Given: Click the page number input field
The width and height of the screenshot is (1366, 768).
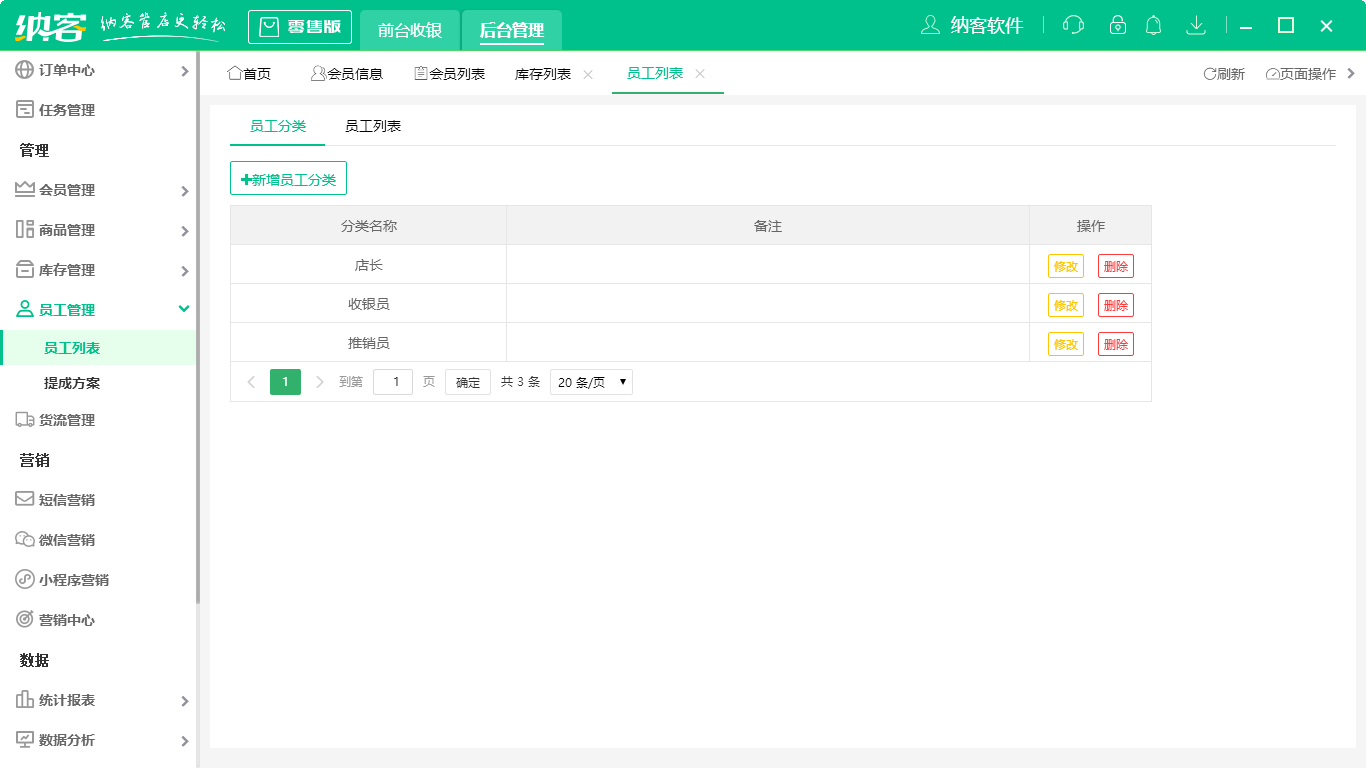Looking at the screenshot, I should click(x=392, y=381).
